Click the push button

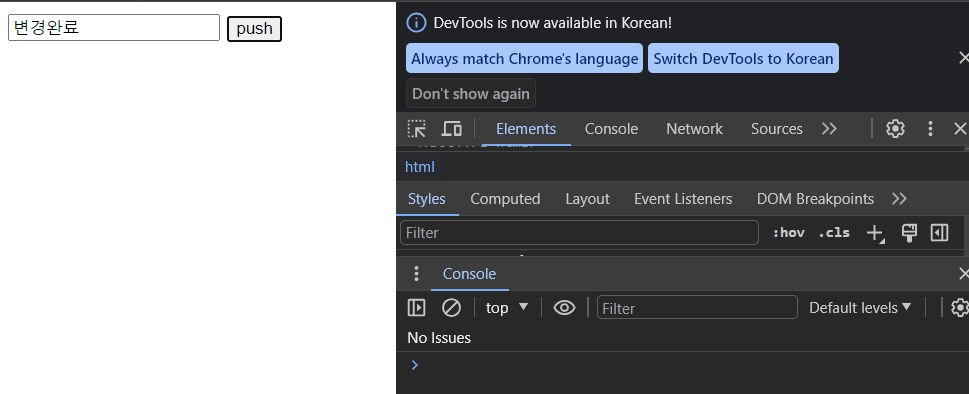point(255,28)
